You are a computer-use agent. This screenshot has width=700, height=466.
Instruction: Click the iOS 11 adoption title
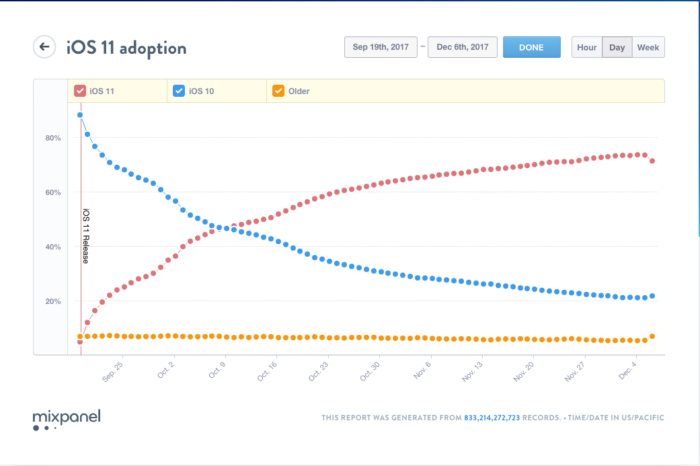pyautogui.click(x=126, y=48)
